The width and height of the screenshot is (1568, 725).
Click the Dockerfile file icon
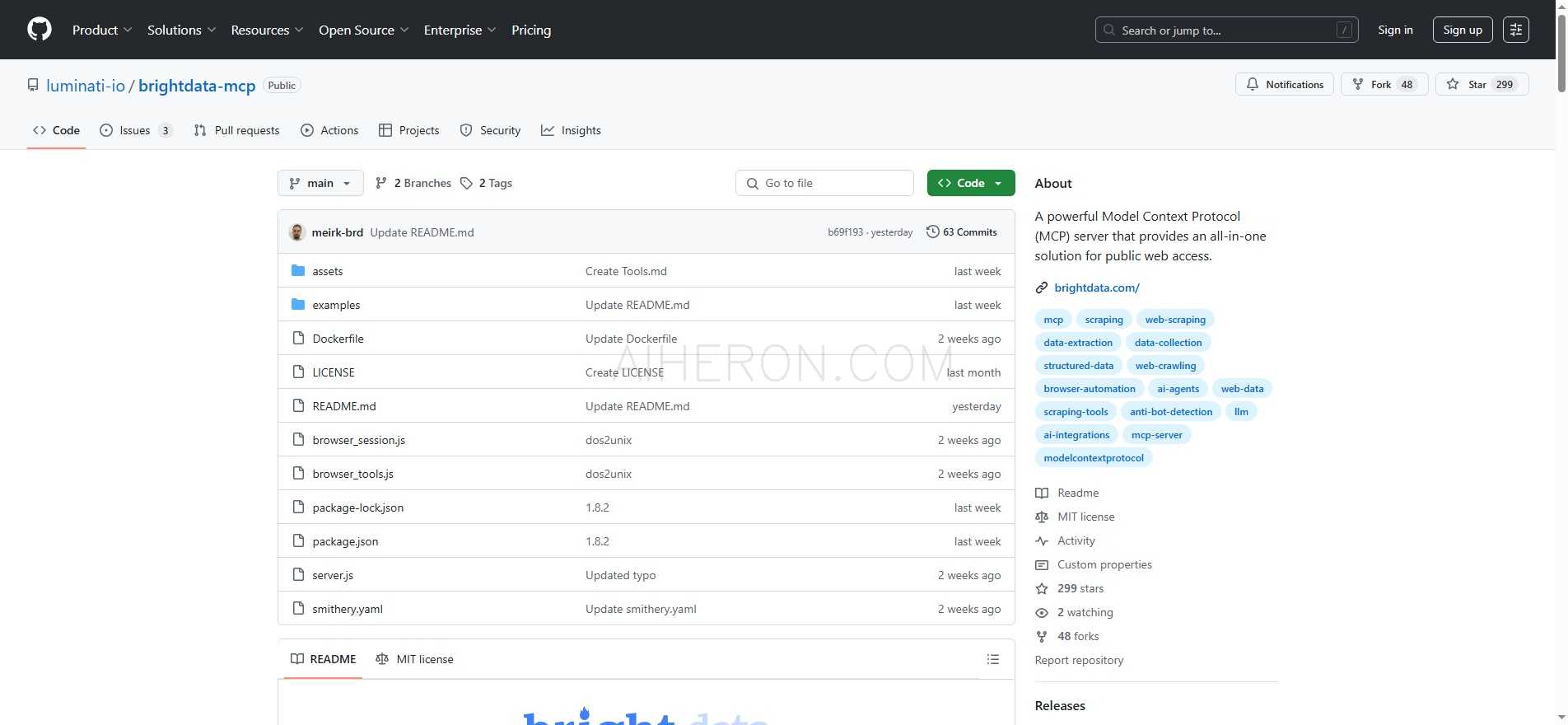298,339
